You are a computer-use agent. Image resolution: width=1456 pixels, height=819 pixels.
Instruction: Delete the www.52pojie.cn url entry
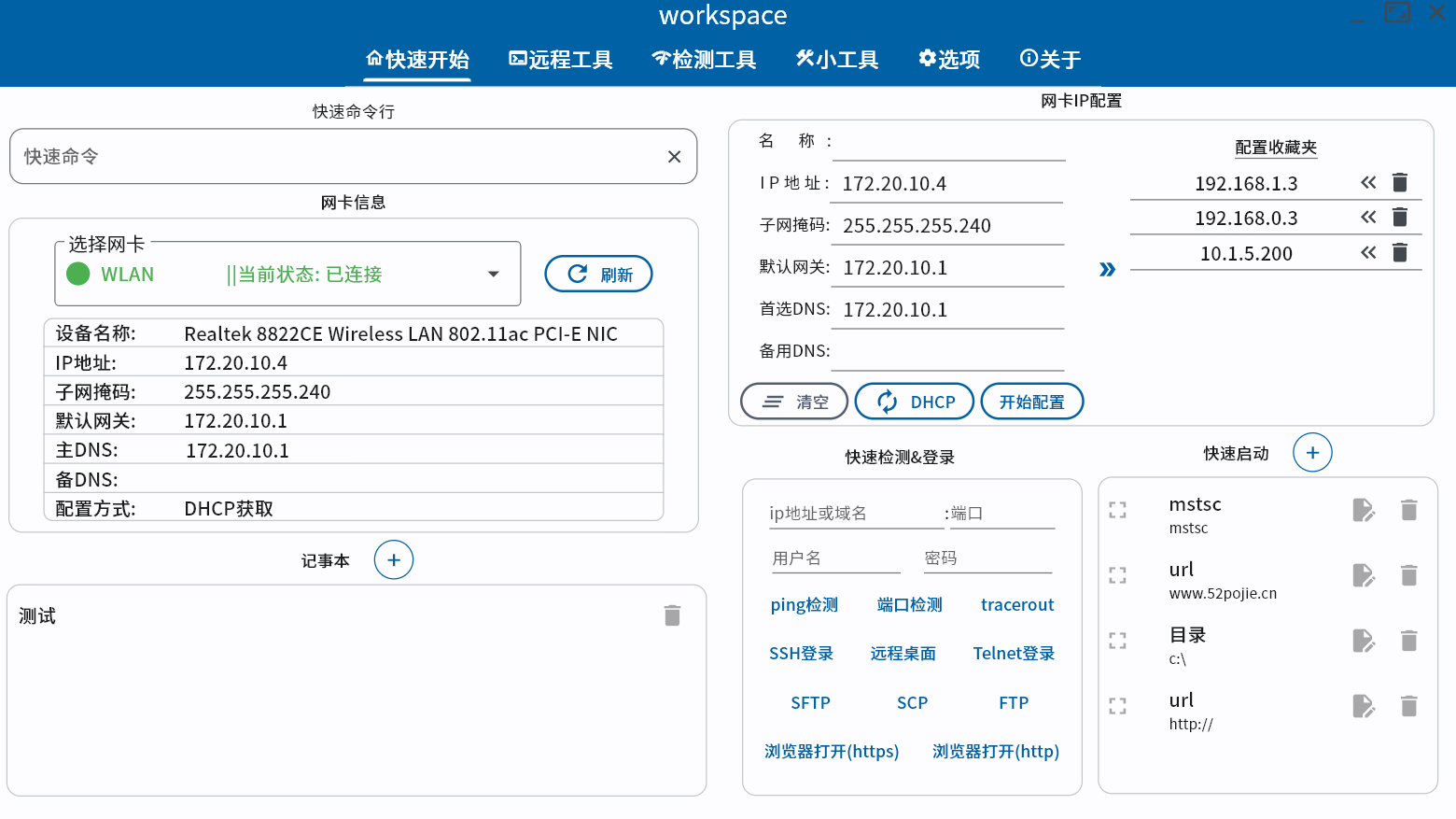click(1408, 575)
